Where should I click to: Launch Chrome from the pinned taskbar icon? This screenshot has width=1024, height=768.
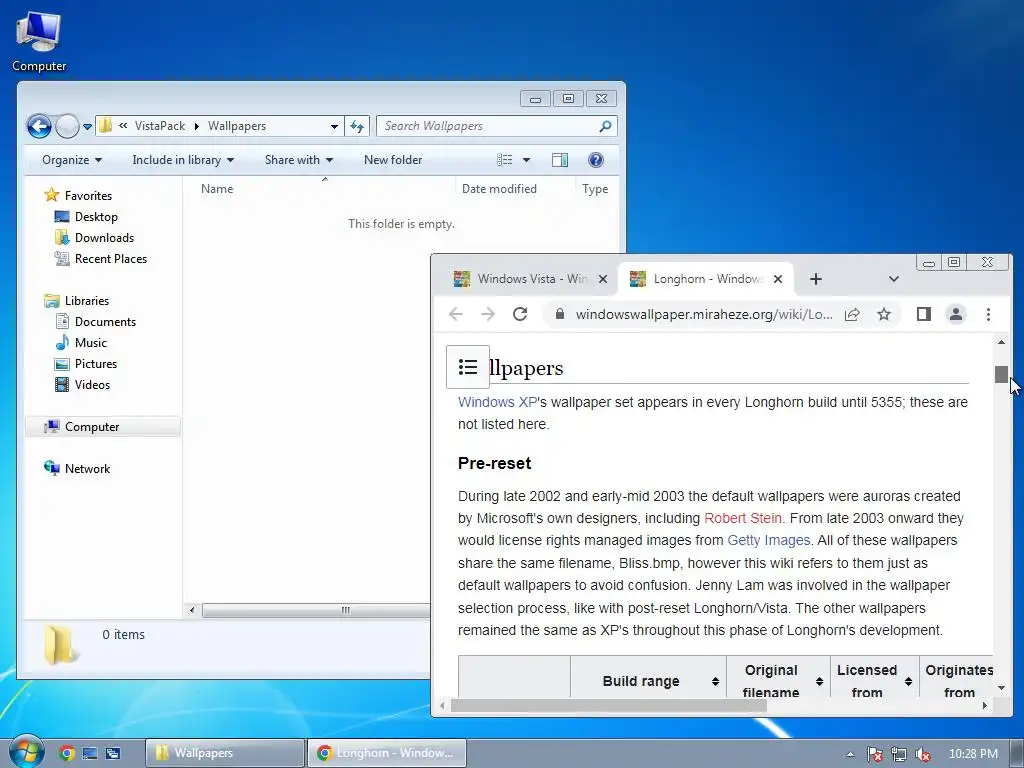point(67,753)
